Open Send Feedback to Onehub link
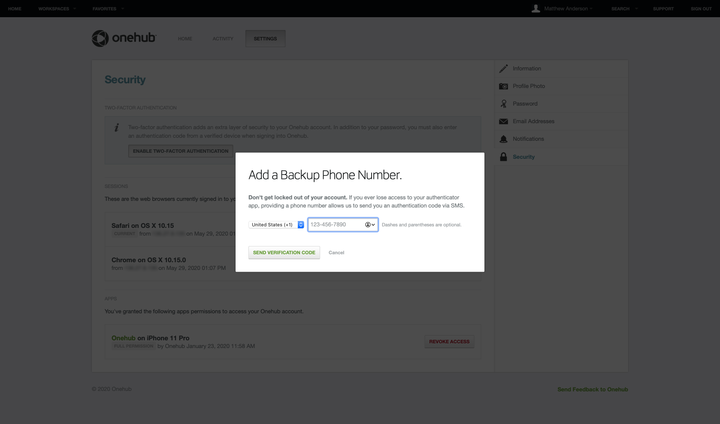Image resolution: width=720 pixels, height=424 pixels. 592,389
